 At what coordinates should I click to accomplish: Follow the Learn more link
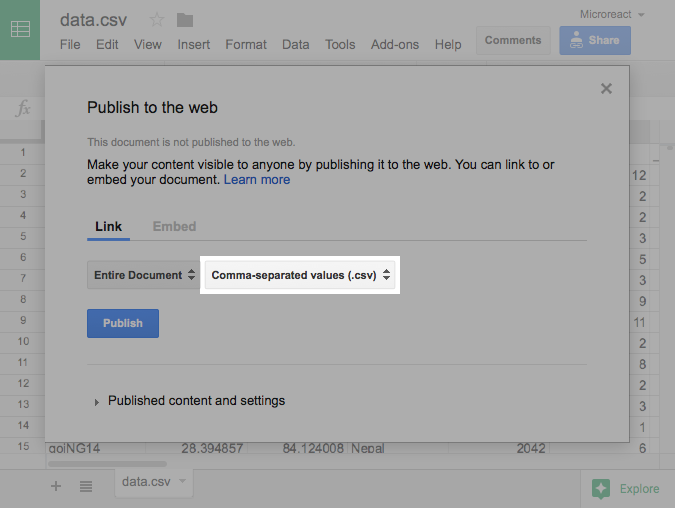point(257,180)
